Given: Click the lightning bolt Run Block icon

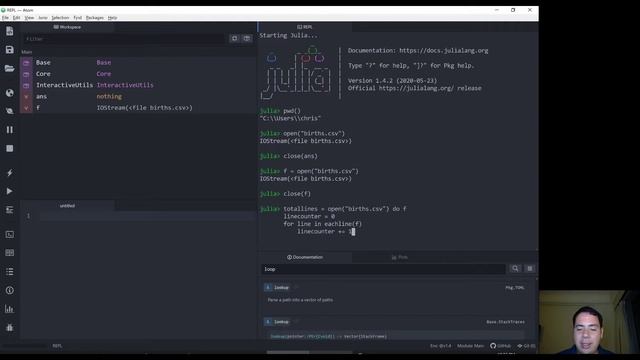Looking at the screenshot, I should pyautogui.click(x=9, y=173).
